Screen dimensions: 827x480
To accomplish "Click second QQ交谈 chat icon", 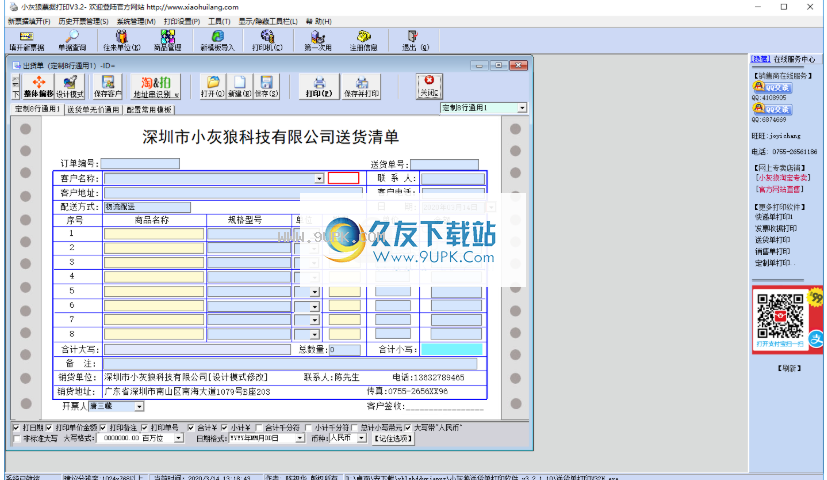I will (x=773, y=109).
